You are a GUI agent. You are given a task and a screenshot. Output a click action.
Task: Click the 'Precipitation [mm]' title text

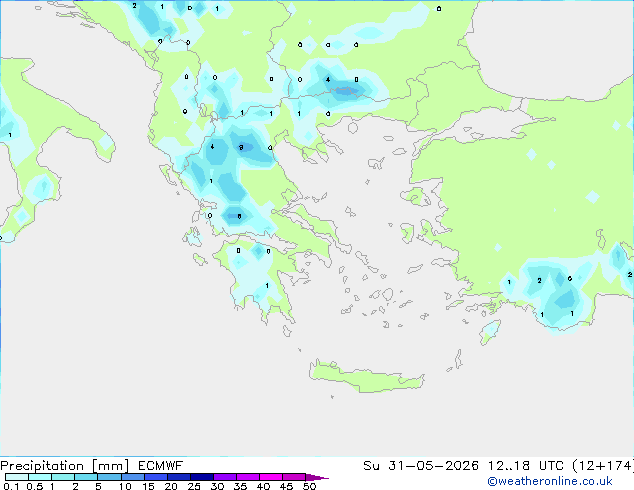[x=65, y=466]
